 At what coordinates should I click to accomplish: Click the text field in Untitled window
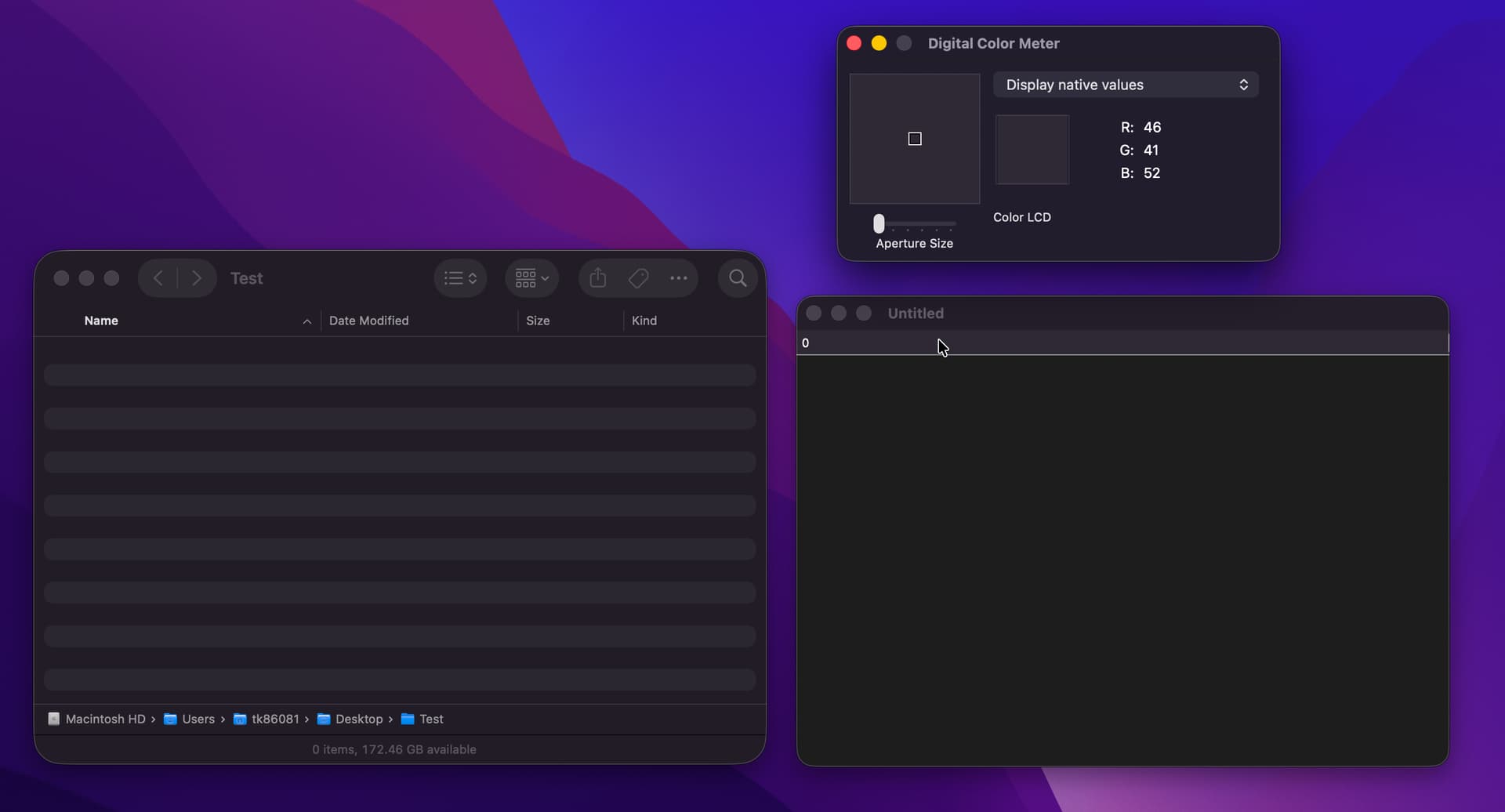[x=1122, y=343]
